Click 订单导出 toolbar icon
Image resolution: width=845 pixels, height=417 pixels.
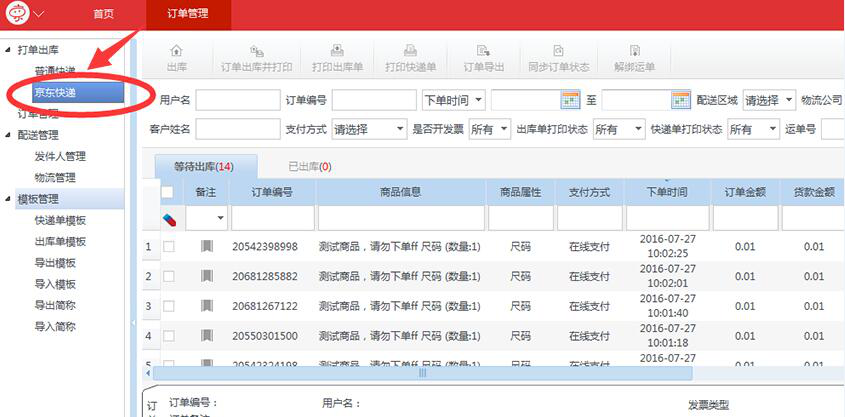coord(483,51)
